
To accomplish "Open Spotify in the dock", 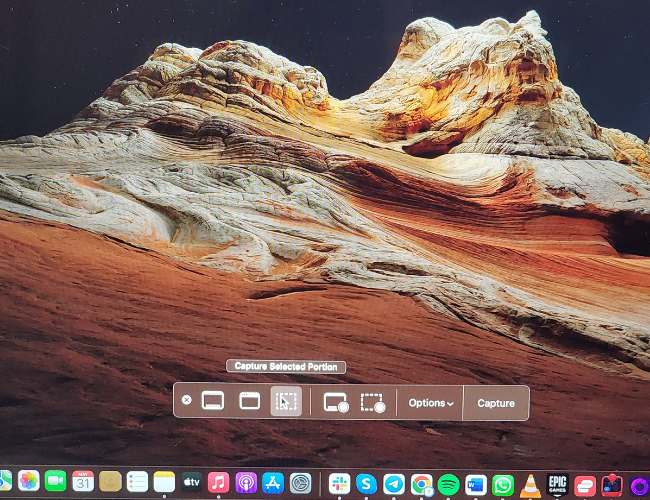I will coord(449,485).
